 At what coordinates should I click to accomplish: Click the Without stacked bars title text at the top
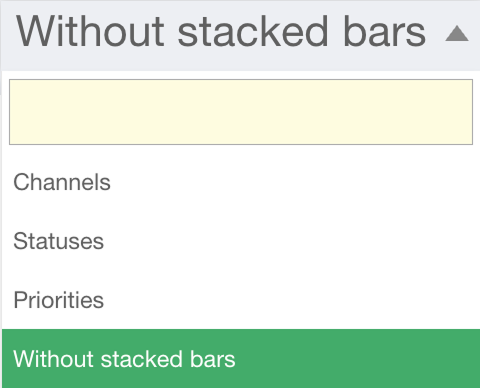(221, 32)
